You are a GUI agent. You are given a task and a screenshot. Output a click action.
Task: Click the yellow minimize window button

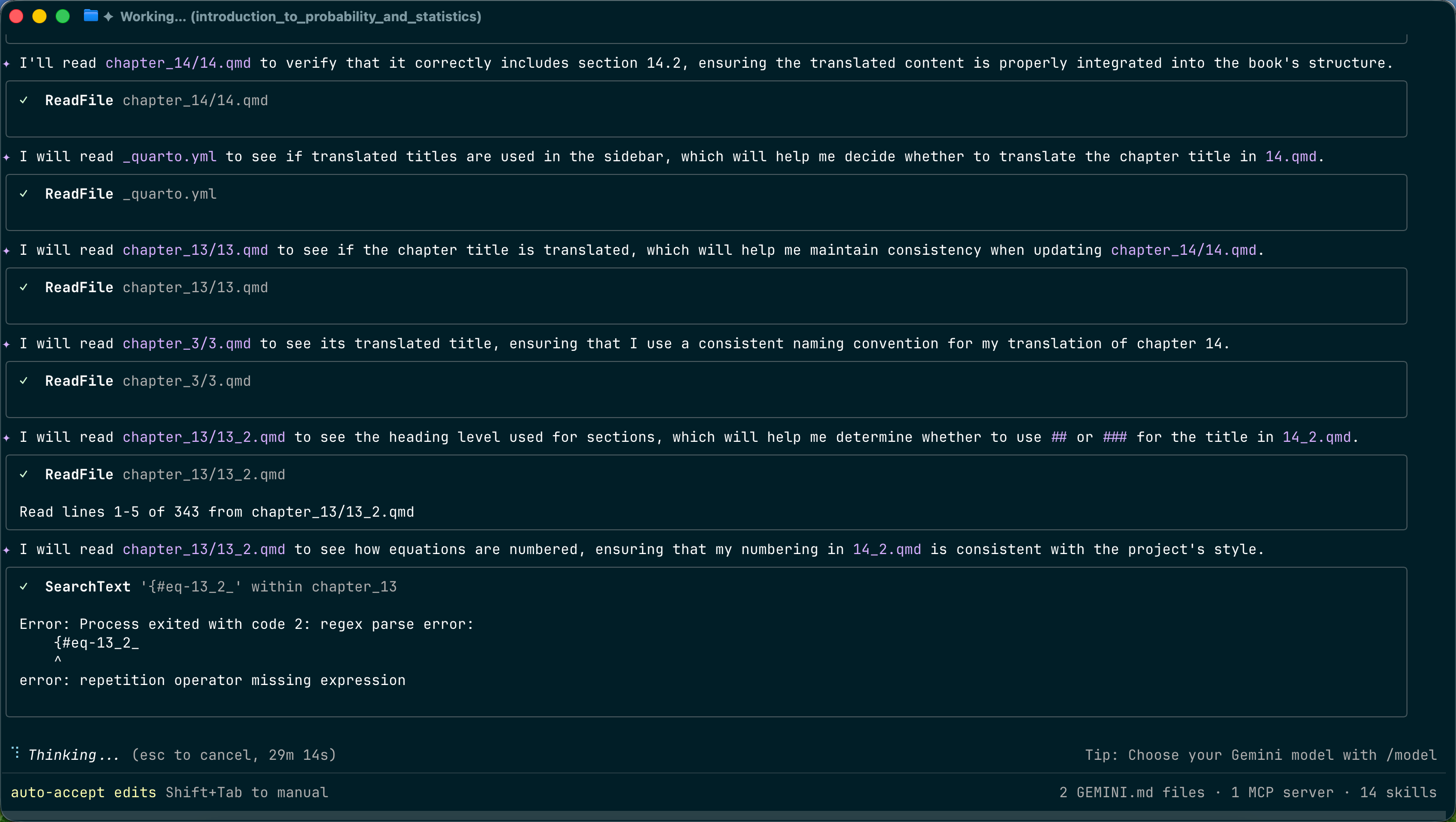coord(39,16)
